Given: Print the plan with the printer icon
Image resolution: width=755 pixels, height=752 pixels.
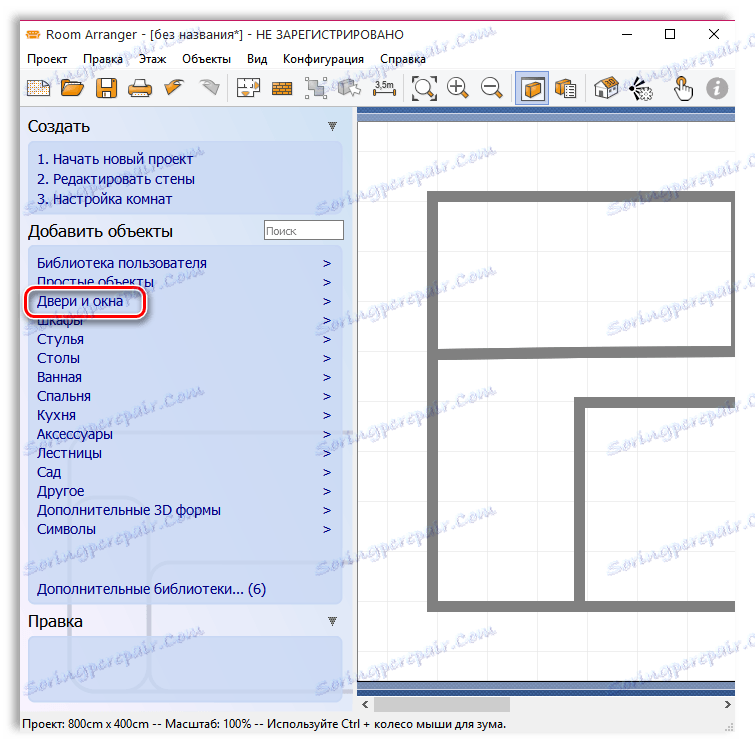Looking at the screenshot, I should pyautogui.click(x=140, y=89).
